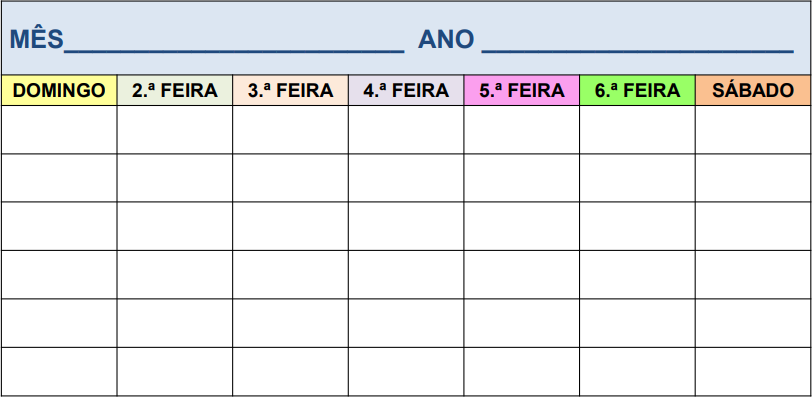Click last row cell under SÁBADO
Viewport: 812px width, 397px height.
(x=753, y=372)
